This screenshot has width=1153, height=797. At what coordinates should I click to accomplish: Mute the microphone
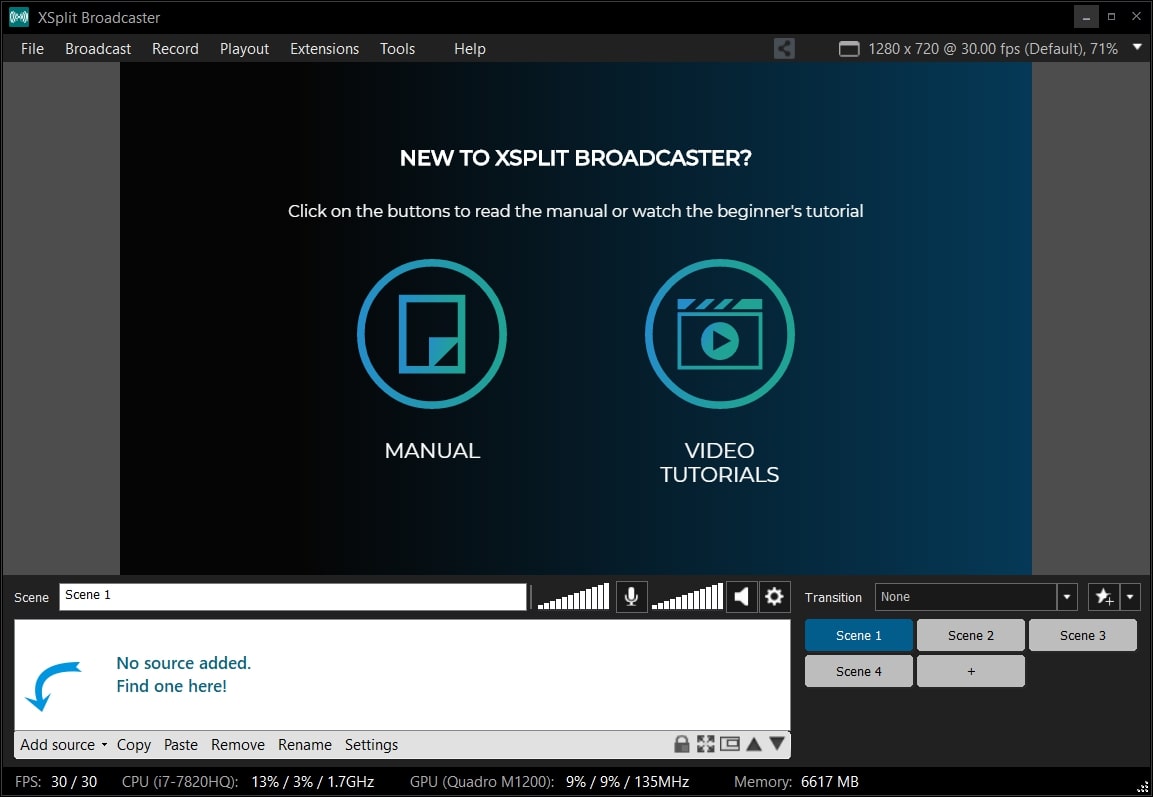631,597
